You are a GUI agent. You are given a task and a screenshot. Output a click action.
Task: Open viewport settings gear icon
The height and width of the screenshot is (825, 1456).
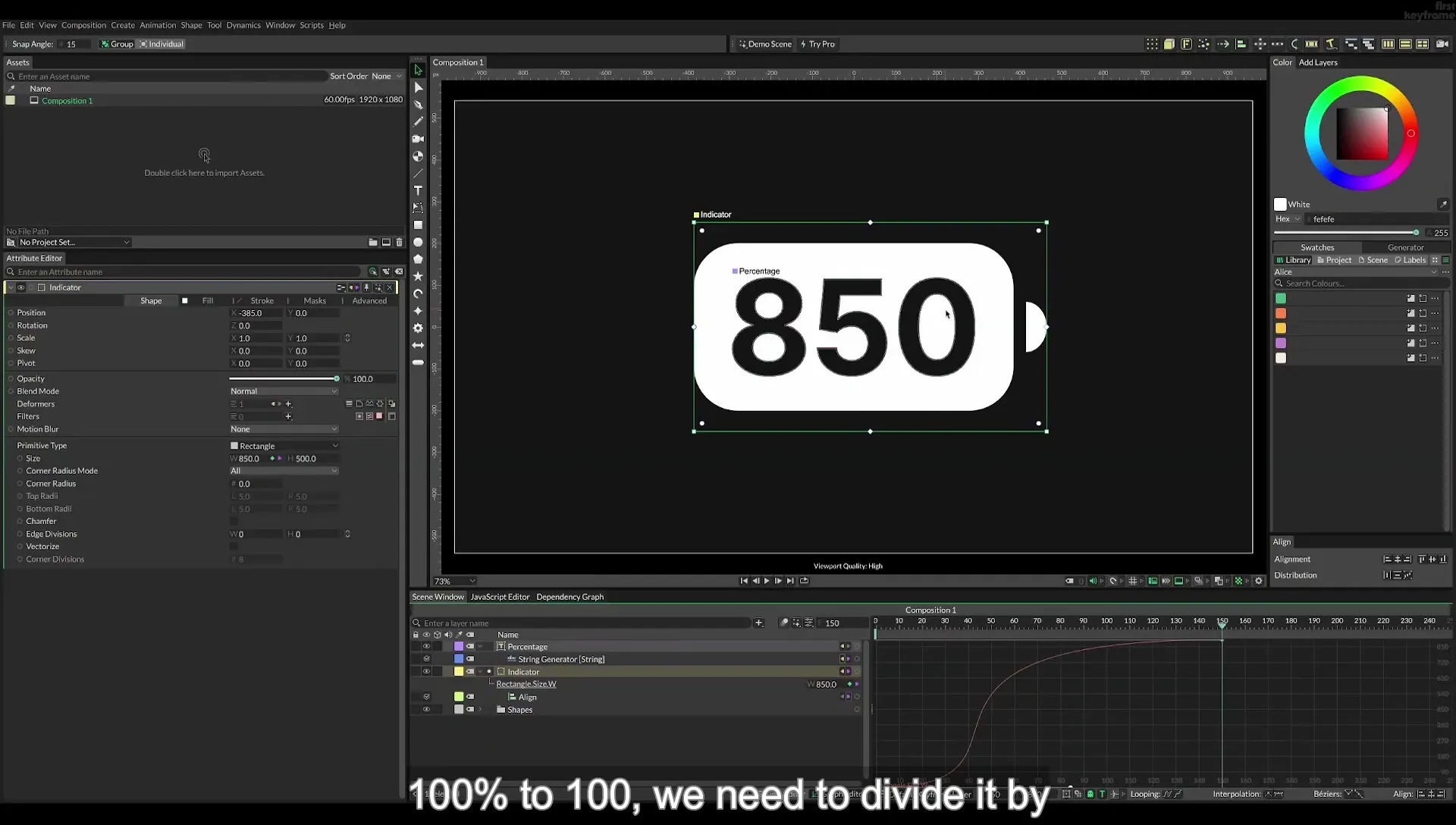pyautogui.click(x=1259, y=581)
